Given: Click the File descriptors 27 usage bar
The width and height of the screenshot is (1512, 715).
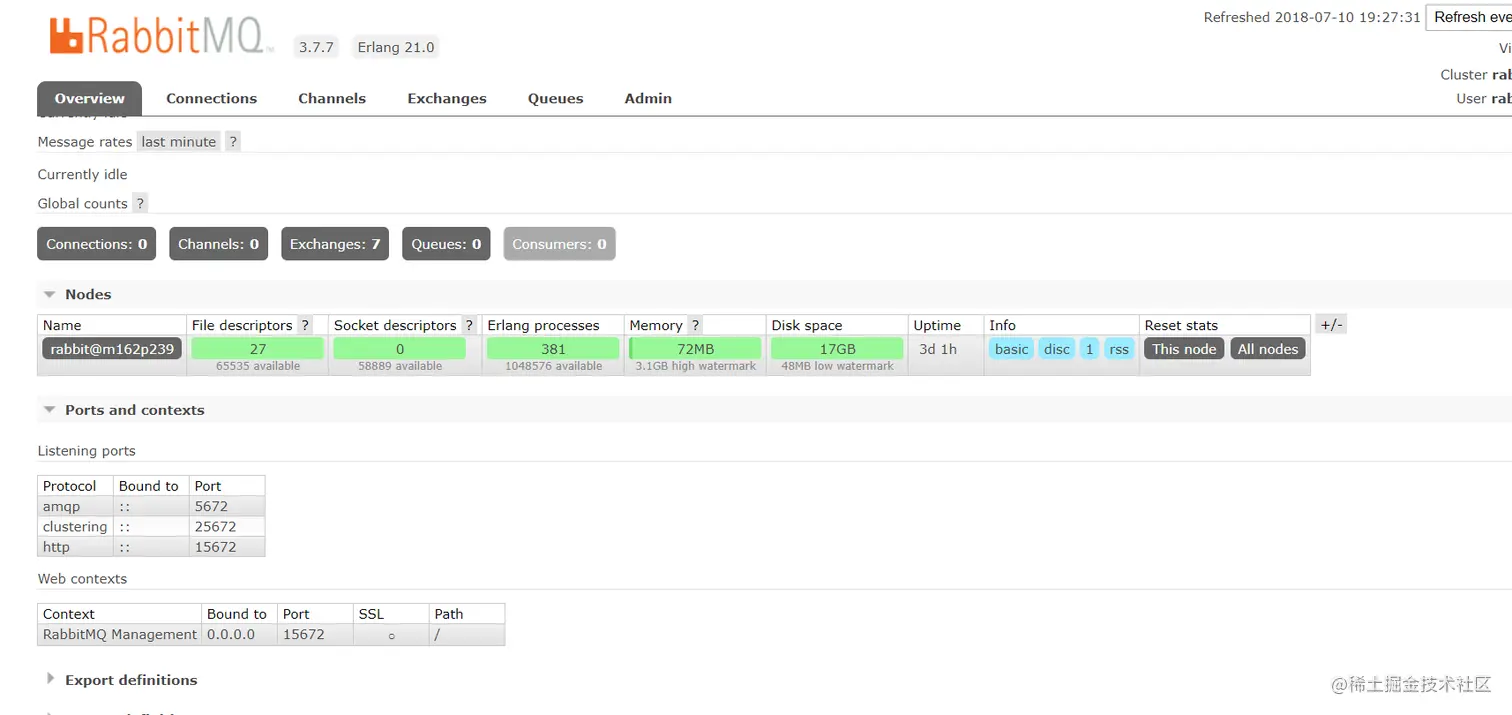Looking at the screenshot, I should (258, 349).
